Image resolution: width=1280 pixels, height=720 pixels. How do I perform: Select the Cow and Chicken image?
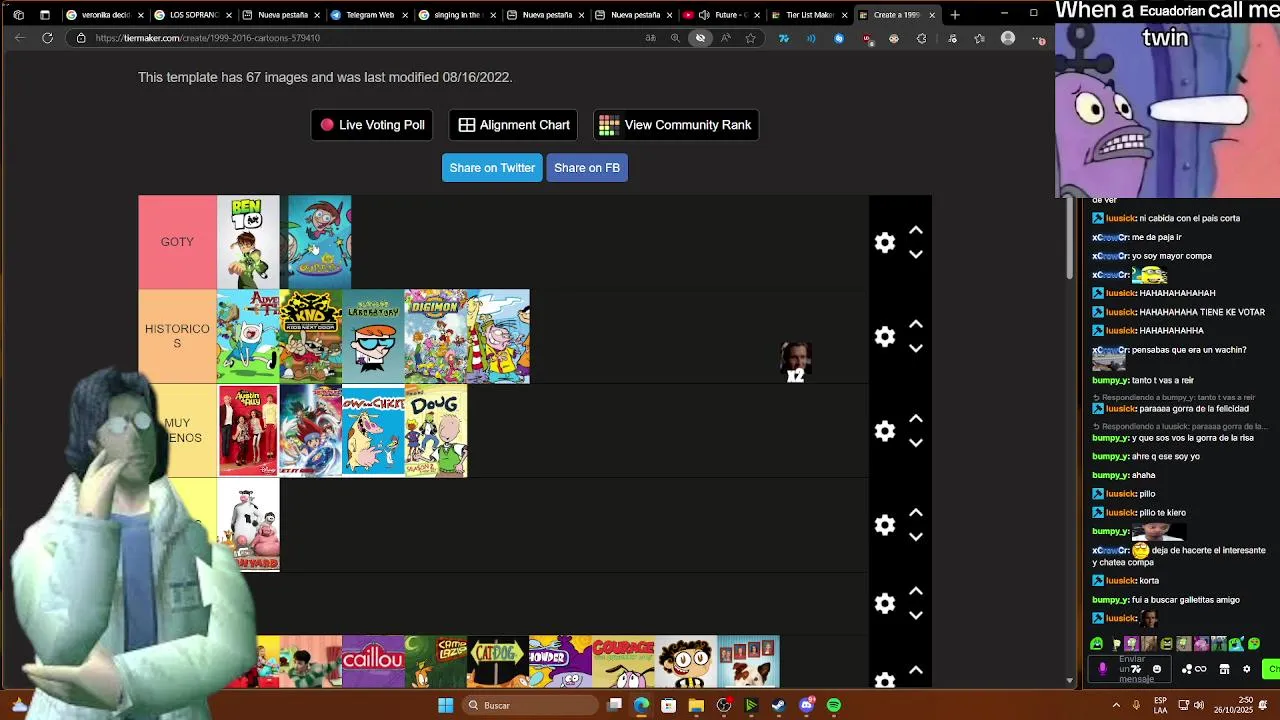[x=373, y=431]
